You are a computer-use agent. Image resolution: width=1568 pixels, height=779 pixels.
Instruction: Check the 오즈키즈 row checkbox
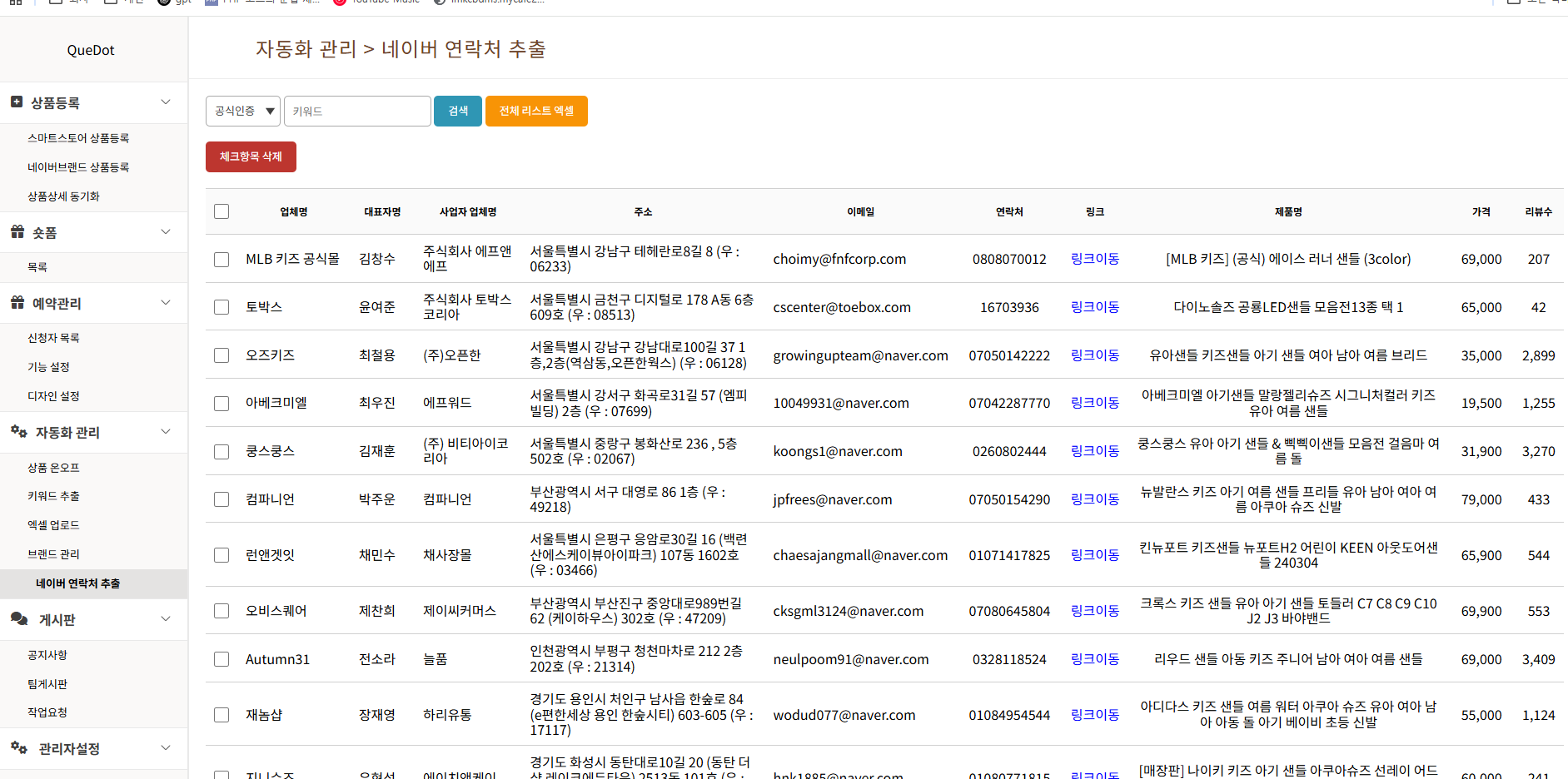(x=222, y=355)
